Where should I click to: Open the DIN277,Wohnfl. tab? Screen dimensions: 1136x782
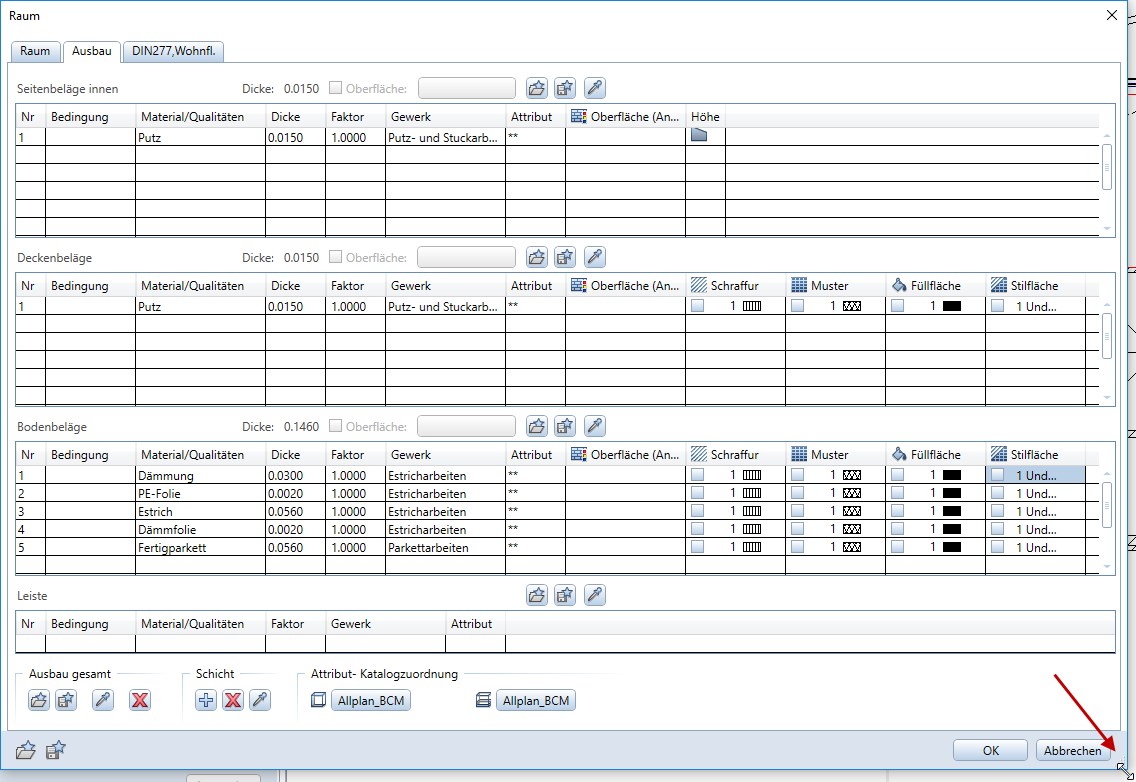pos(174,51)
